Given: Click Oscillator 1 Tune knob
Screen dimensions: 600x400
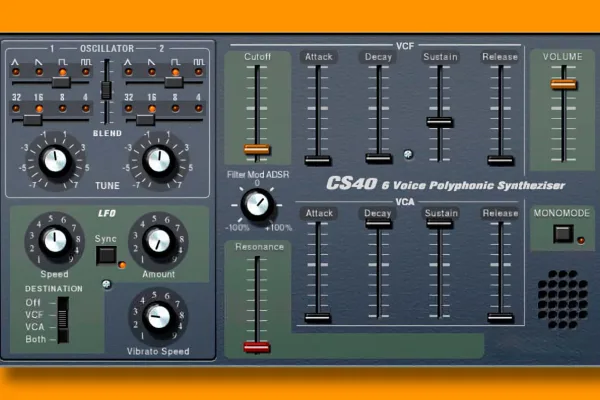Looking at the screenshot, I should 55,161.
